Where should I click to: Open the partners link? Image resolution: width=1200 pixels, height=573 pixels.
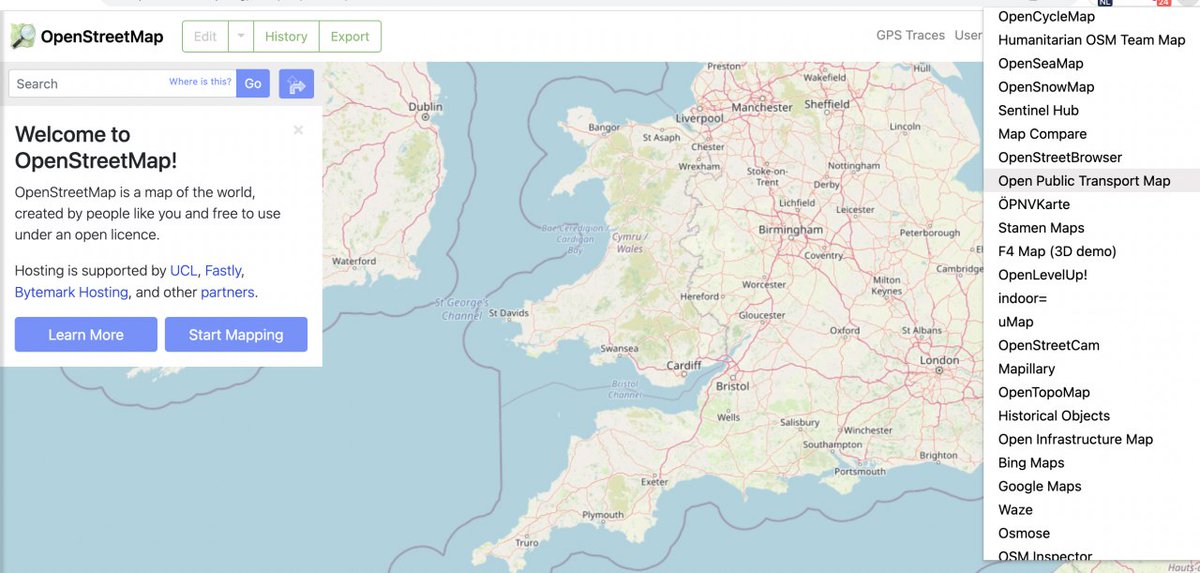[227, 293]
